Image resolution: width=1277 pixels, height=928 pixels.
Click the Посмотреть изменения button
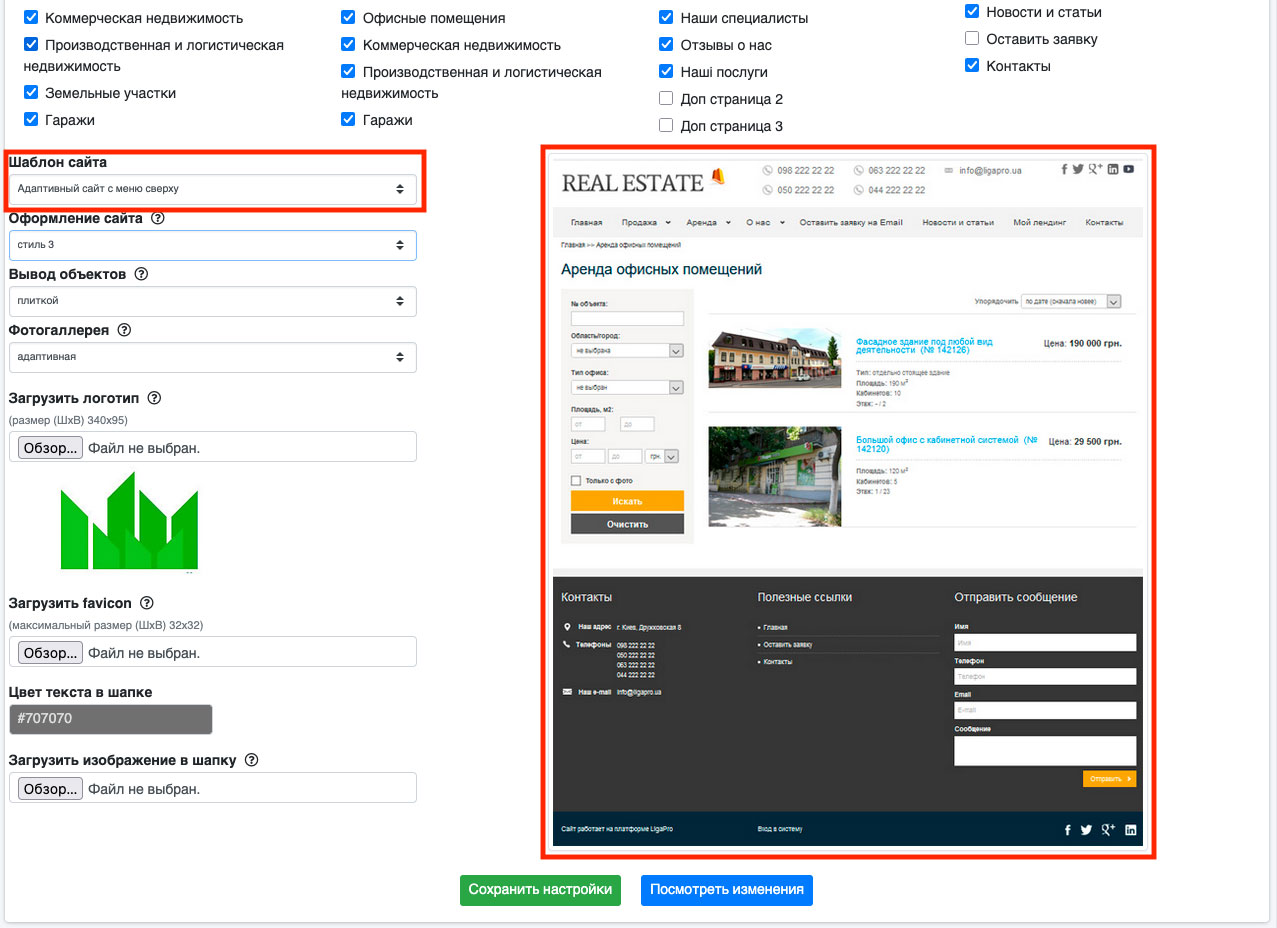click(x=726, y=890)
